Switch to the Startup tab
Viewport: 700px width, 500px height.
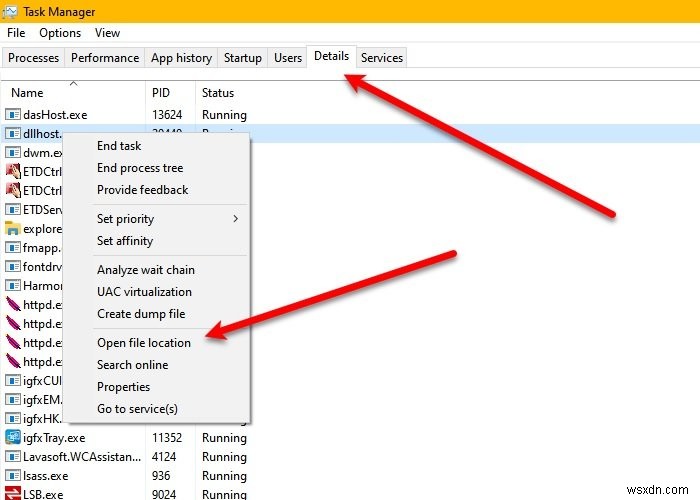[242, 58]
